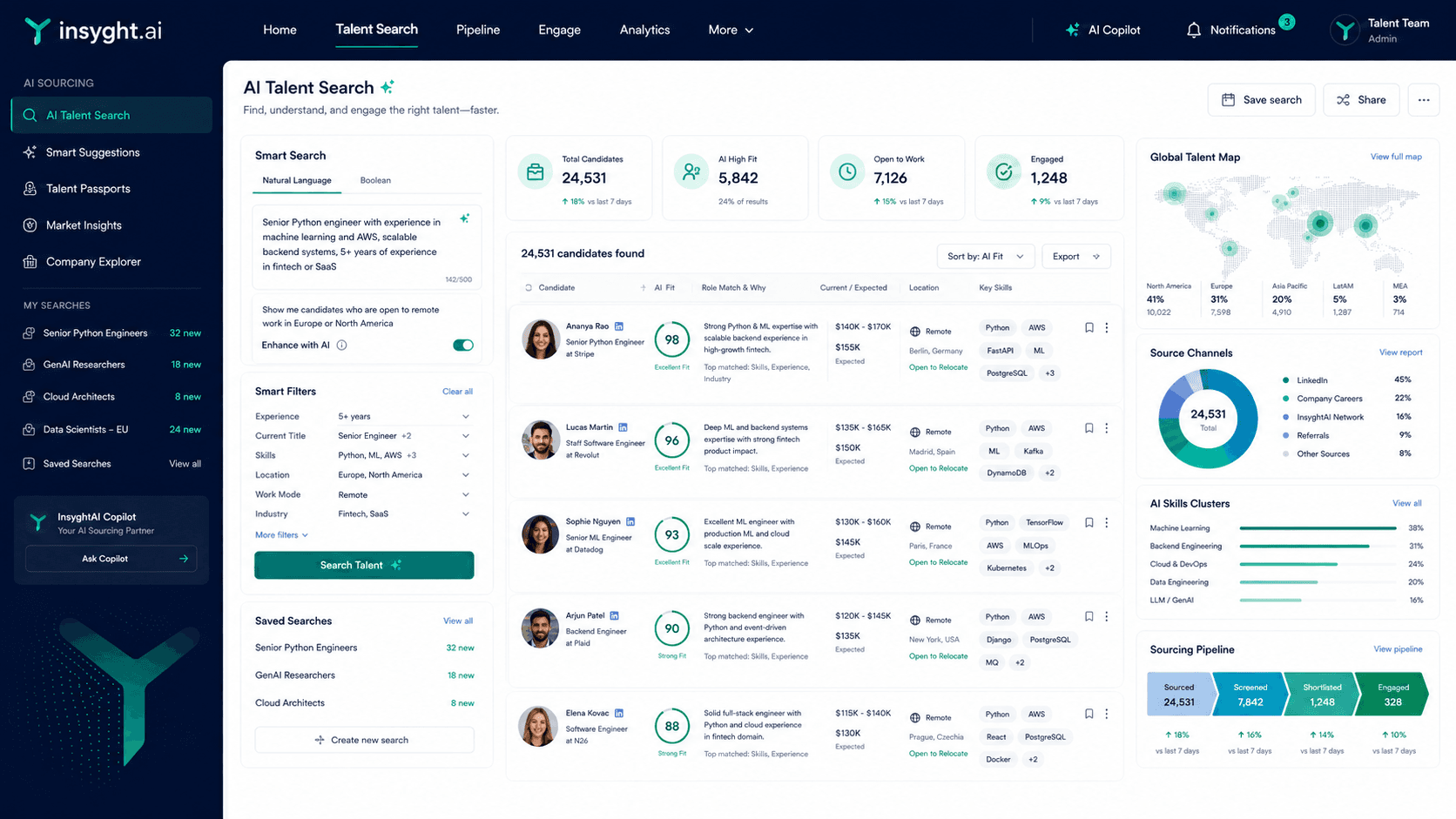Open row menu for Lucas Martin
1456x819 pixels.
[1107, 428]
